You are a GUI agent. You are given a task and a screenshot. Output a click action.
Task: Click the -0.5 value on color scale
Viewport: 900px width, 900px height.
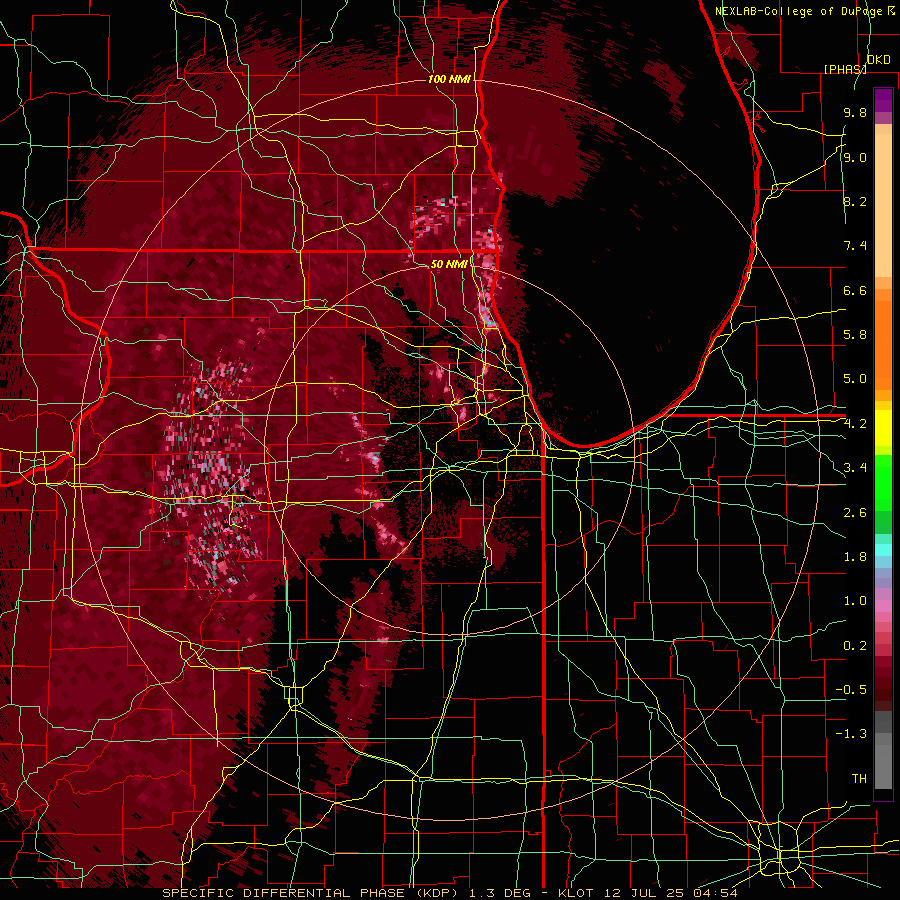(851, 690)
